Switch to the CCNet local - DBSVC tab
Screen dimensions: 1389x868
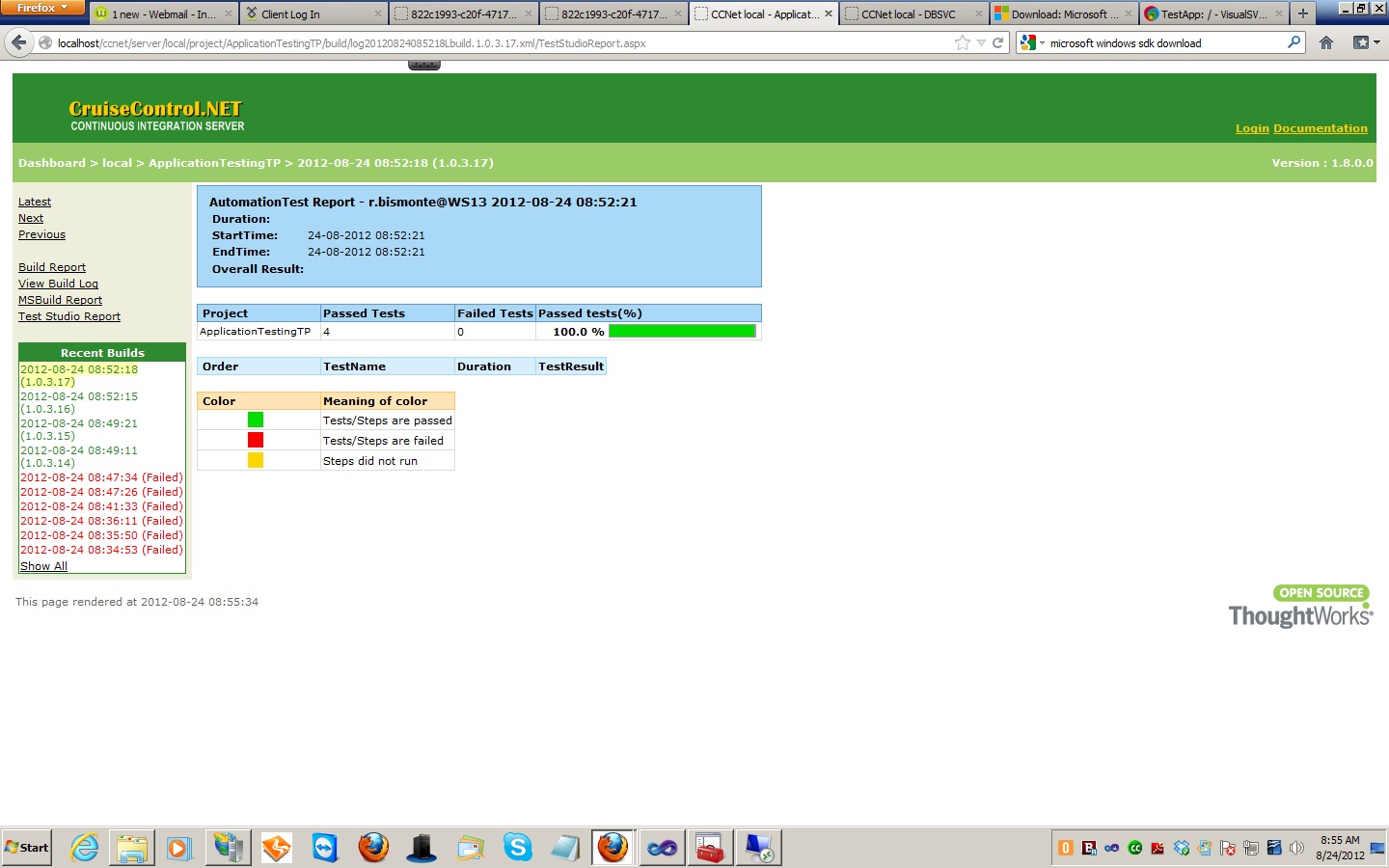point(913,14)
